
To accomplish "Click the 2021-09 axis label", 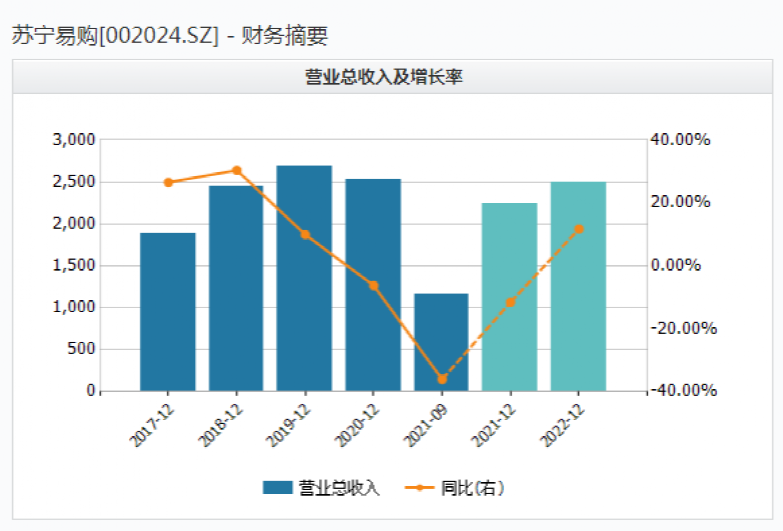I will [426, 425].
